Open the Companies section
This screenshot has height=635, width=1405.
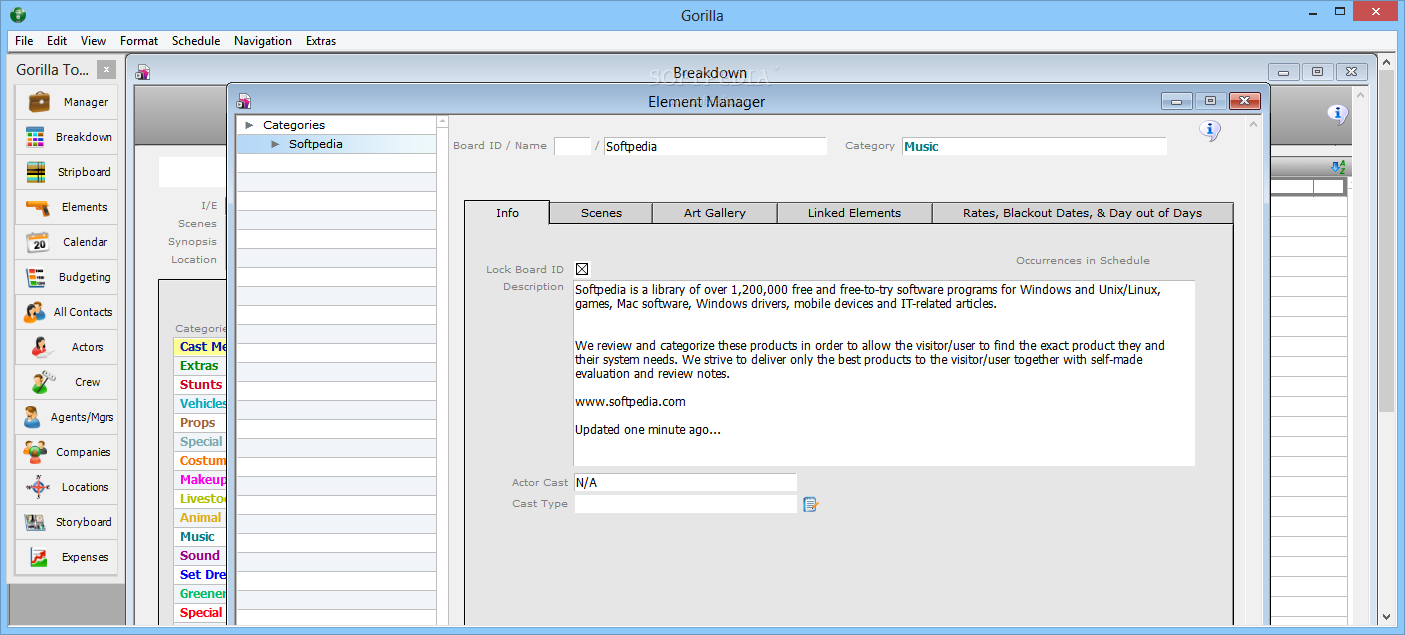click(x=66, y=452)
